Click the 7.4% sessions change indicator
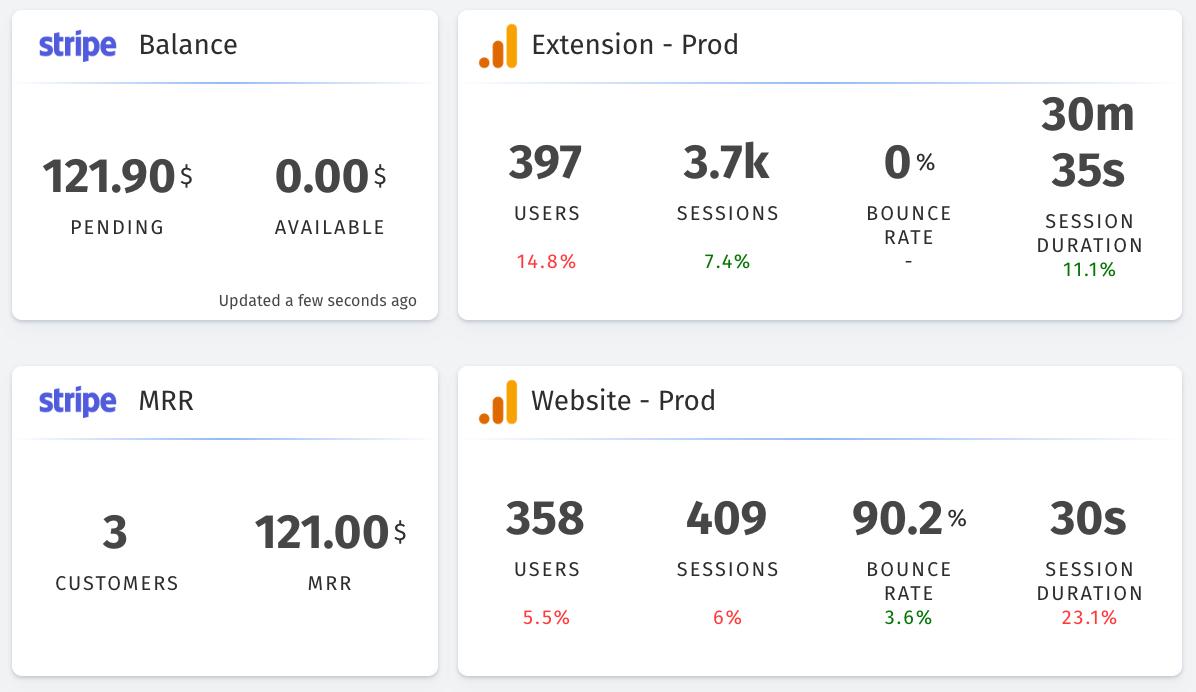Viewport: 1196px width, 692px height. pyautogui.click(x=727, y=262)
